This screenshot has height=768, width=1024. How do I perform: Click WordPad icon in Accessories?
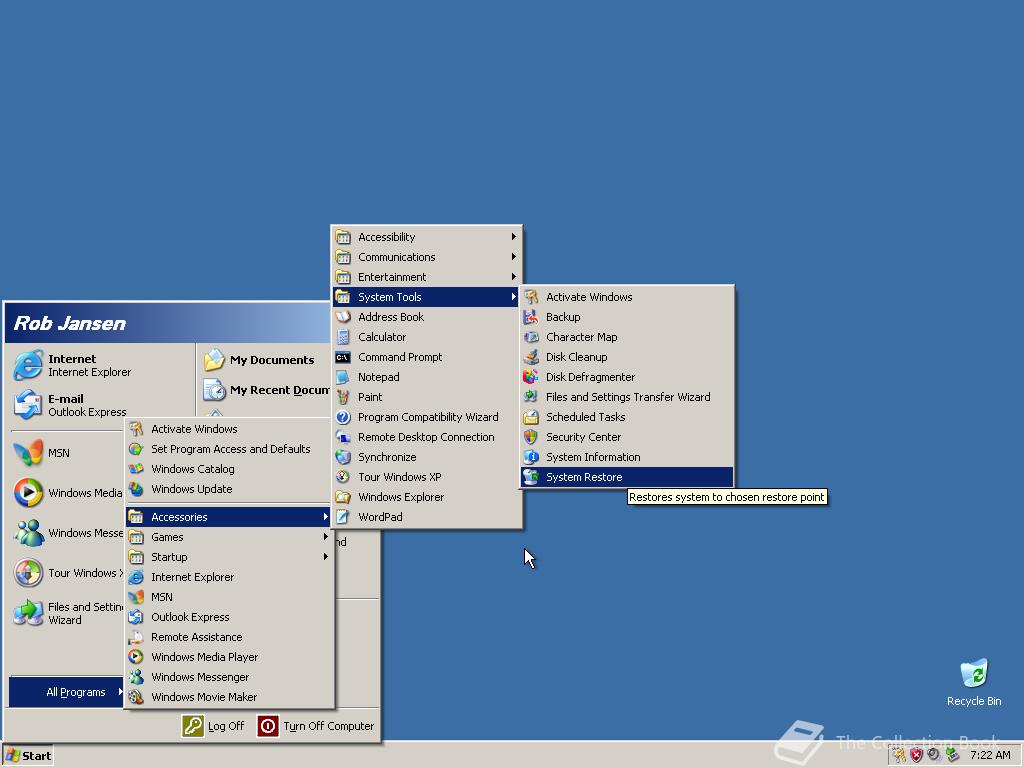(x=344, y=517)
